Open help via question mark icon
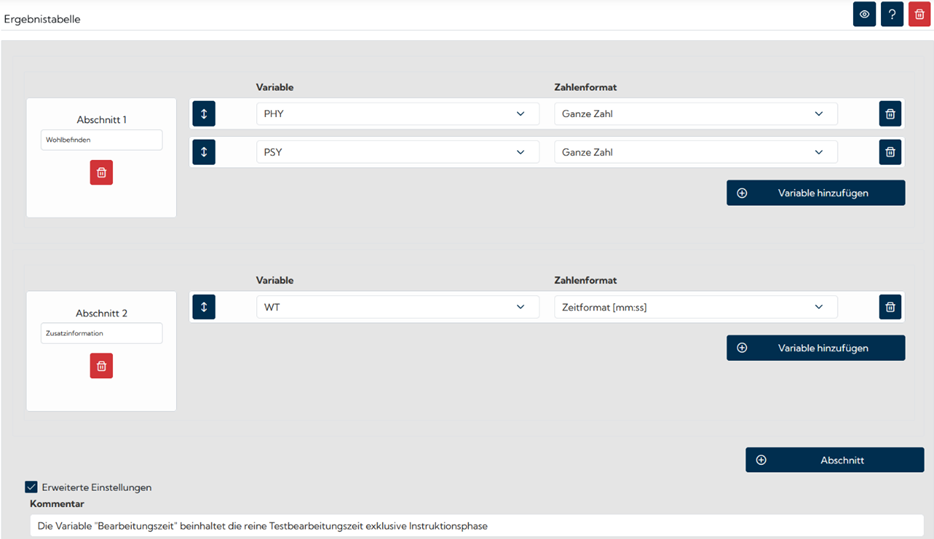 click(892, 14)
